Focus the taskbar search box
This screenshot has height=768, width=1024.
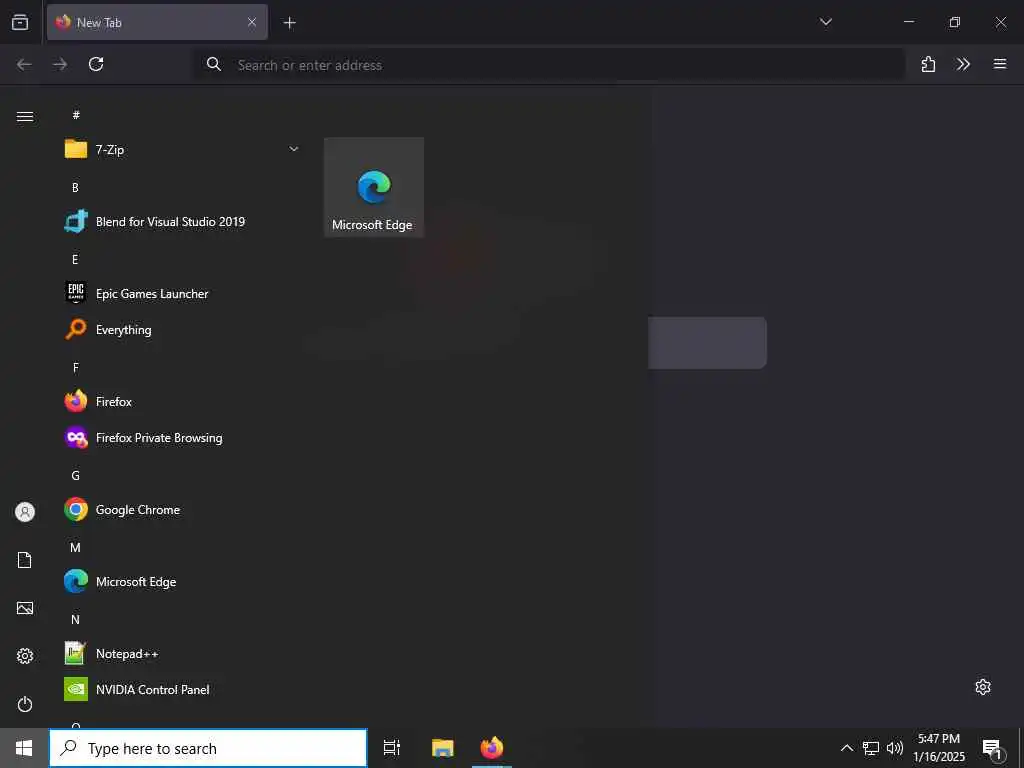click(208, 748)
